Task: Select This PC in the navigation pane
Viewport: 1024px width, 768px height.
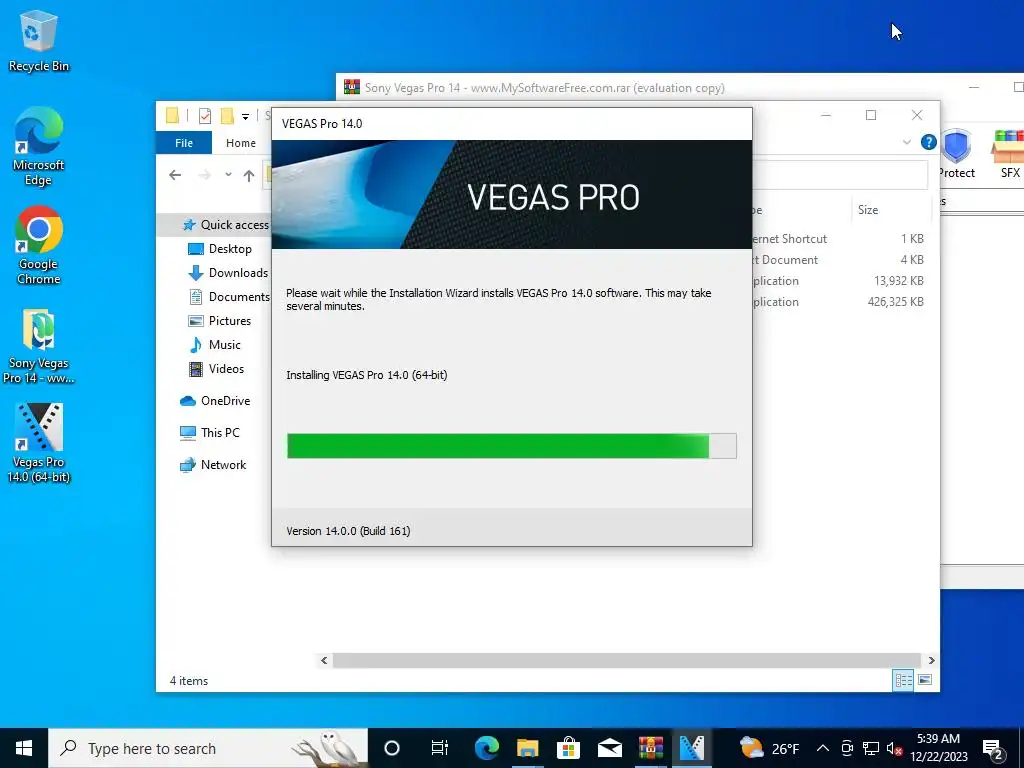Action: (x=210, y=432)
